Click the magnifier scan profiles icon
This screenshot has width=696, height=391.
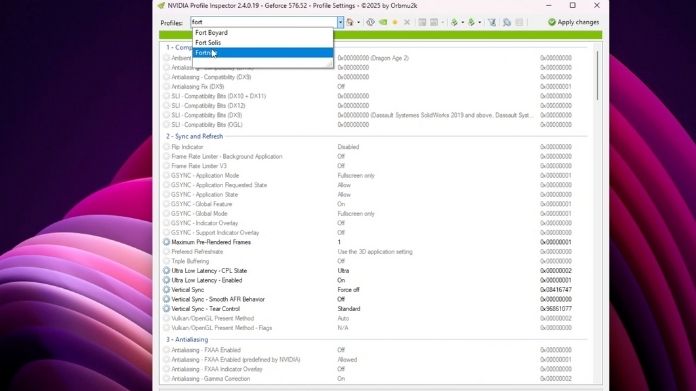506,22
